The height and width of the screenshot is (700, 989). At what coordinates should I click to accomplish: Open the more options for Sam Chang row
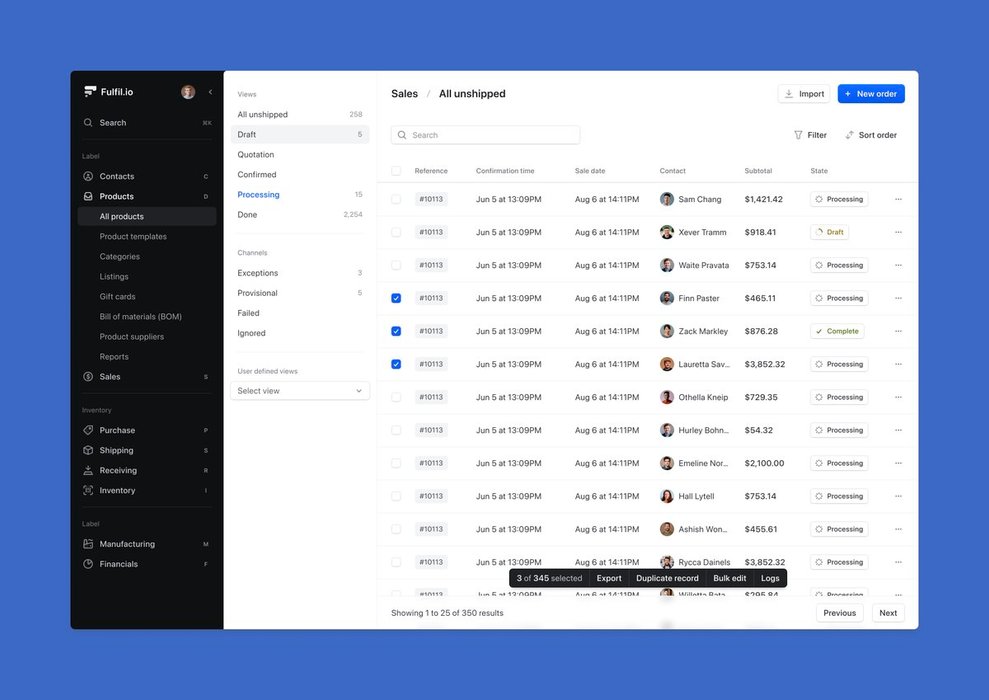(x=898, y=199)
